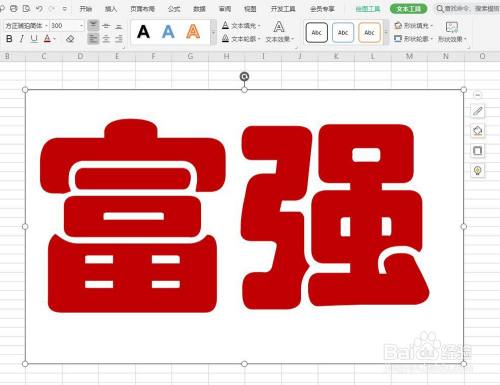Open the 文本填充 text fill menu
The width and height of the screenshot is (500, 385).
click(x=241, y=25)
